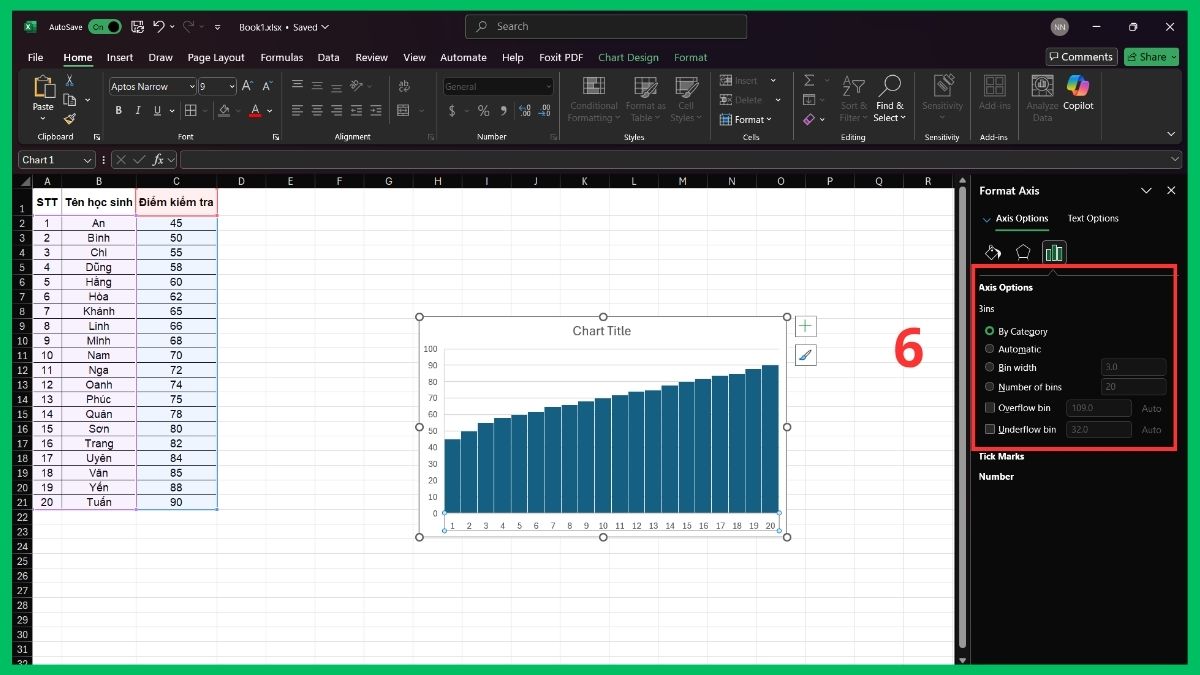Enable the Overflow bin checkbox
1200x675 pixels.
[x=991, y=408]
